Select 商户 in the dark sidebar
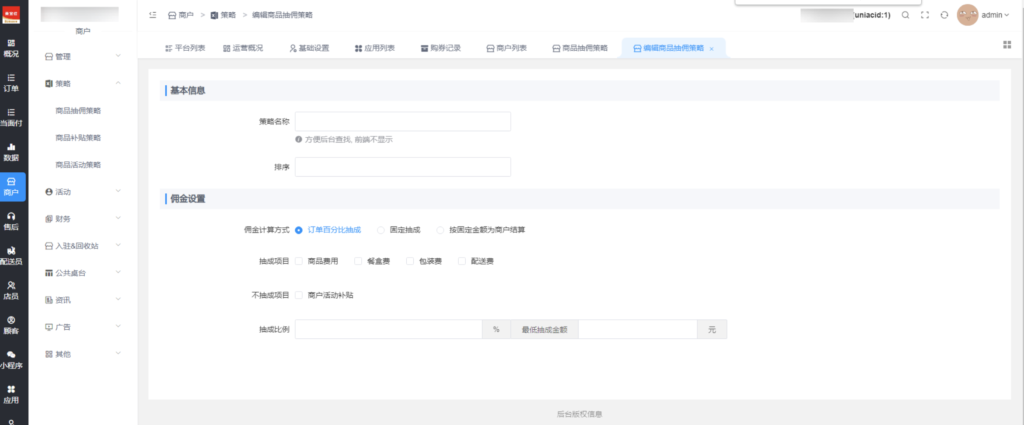The width and height of the screenshot is (1024, 425). point(11,187)
